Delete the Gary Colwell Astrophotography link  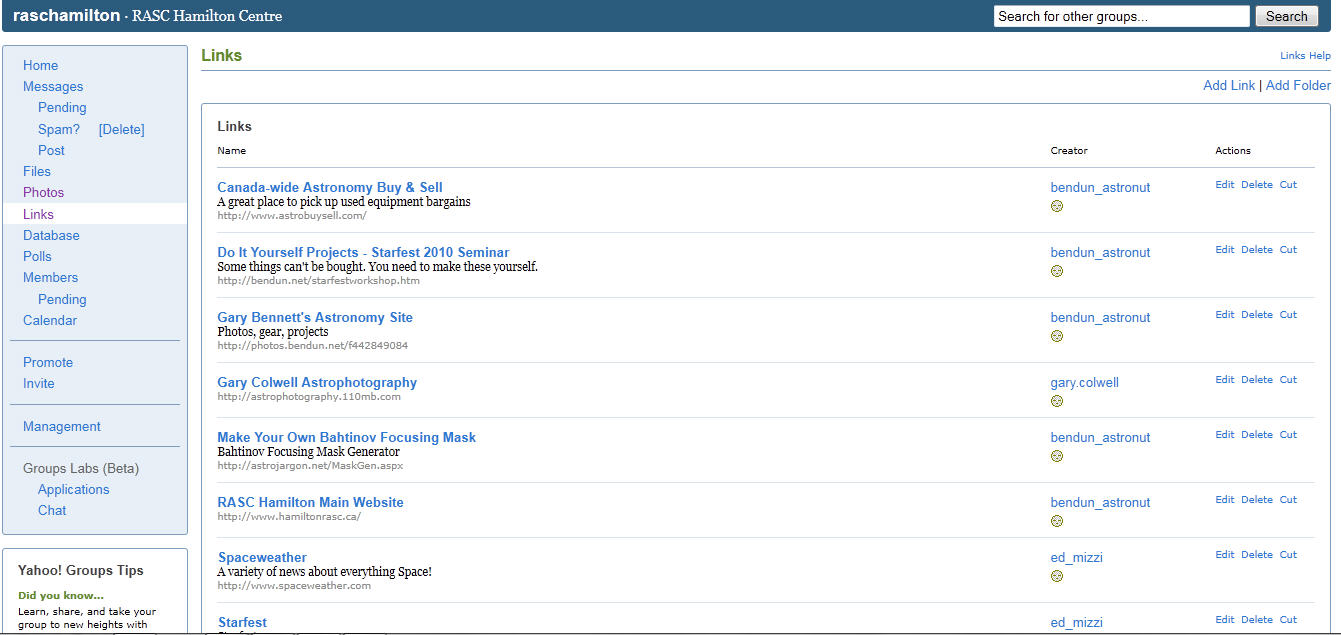[1256, 379]
